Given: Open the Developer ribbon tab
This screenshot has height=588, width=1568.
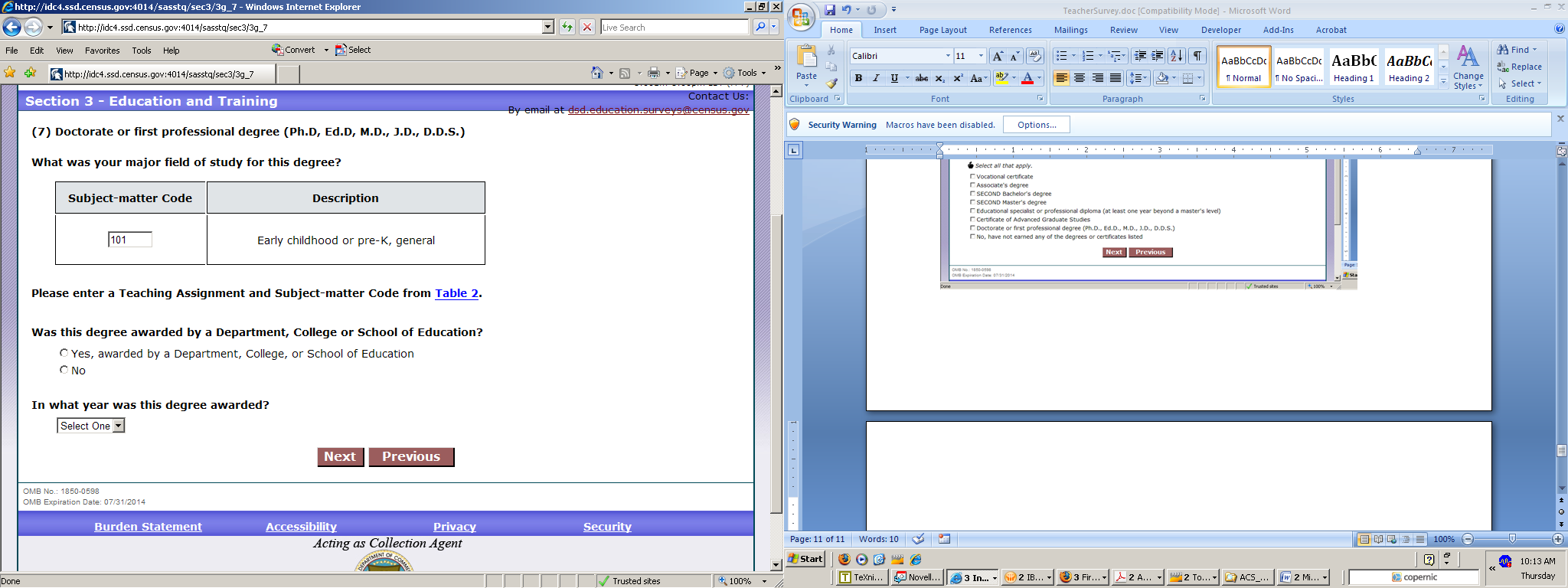Looking at the screenshot, I should 1221,30.
